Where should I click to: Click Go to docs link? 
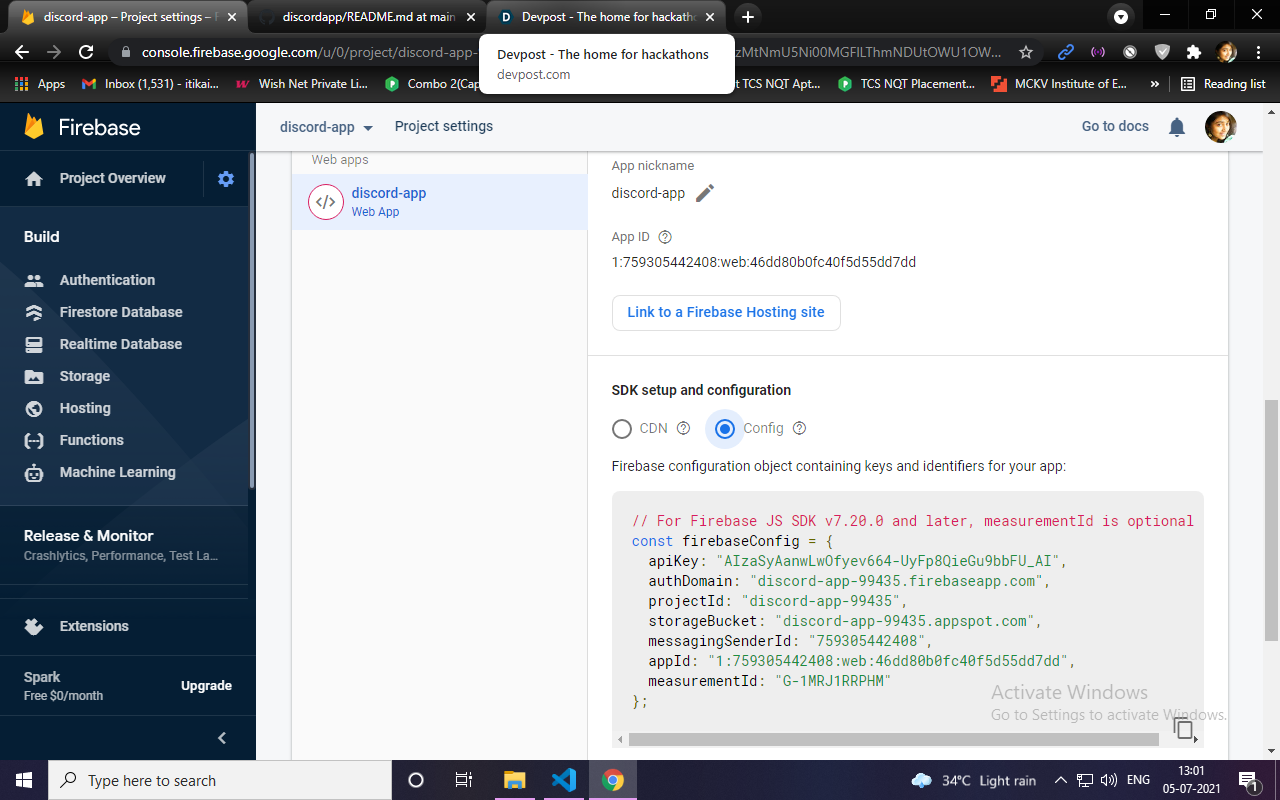[x=1115, y=126]
